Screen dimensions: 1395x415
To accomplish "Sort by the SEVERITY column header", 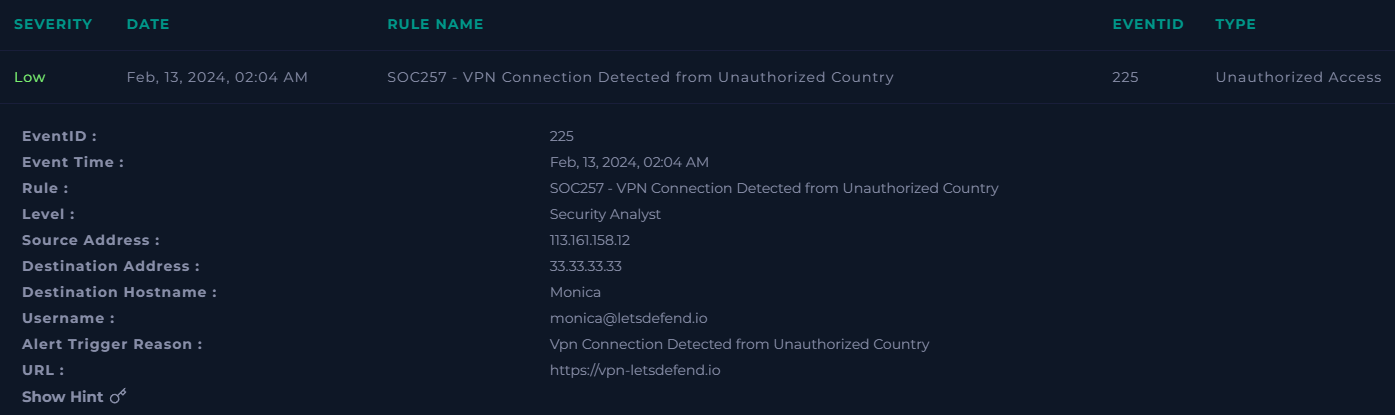I will (x=53, y=24).
